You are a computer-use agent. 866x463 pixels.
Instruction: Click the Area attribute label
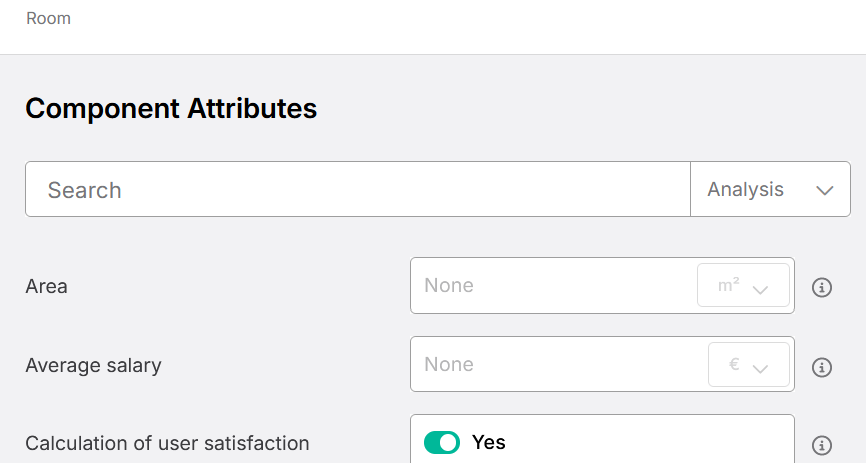(x=46, y=286)
